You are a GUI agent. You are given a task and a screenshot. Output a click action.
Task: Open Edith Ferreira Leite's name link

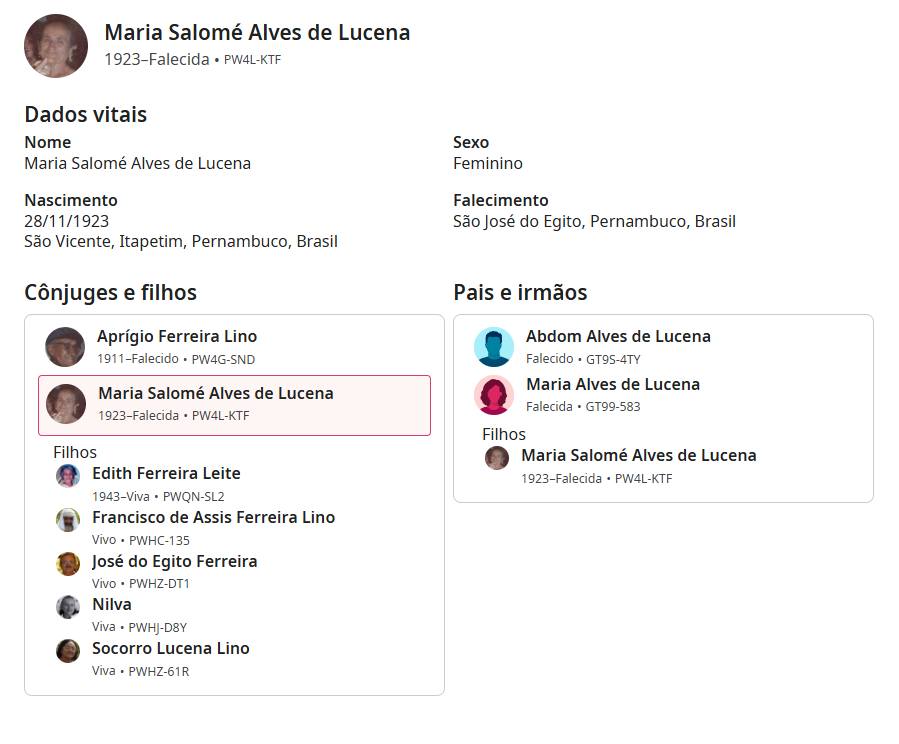tap(166, 474)
